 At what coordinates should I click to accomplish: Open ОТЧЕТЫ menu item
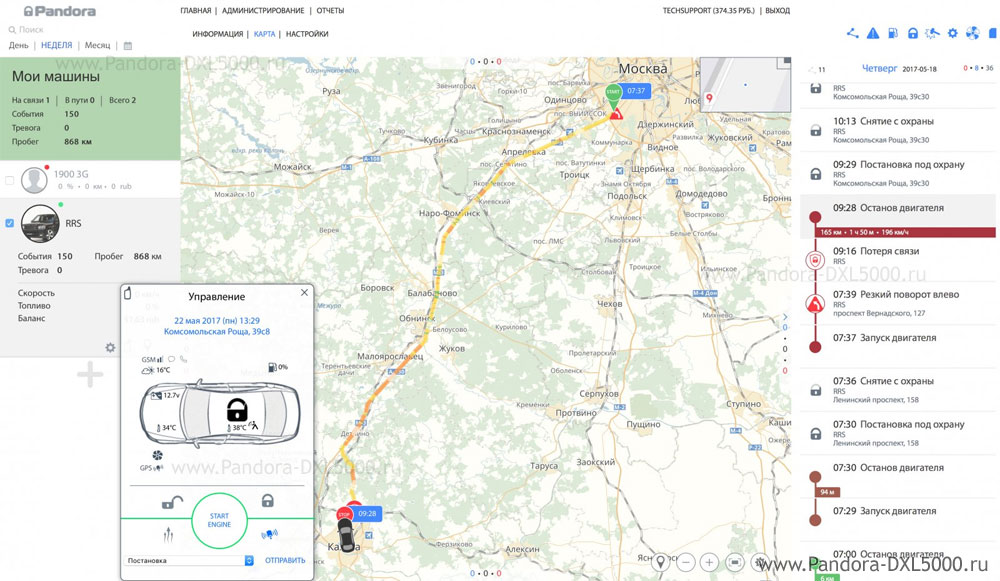tap(330, 11)
